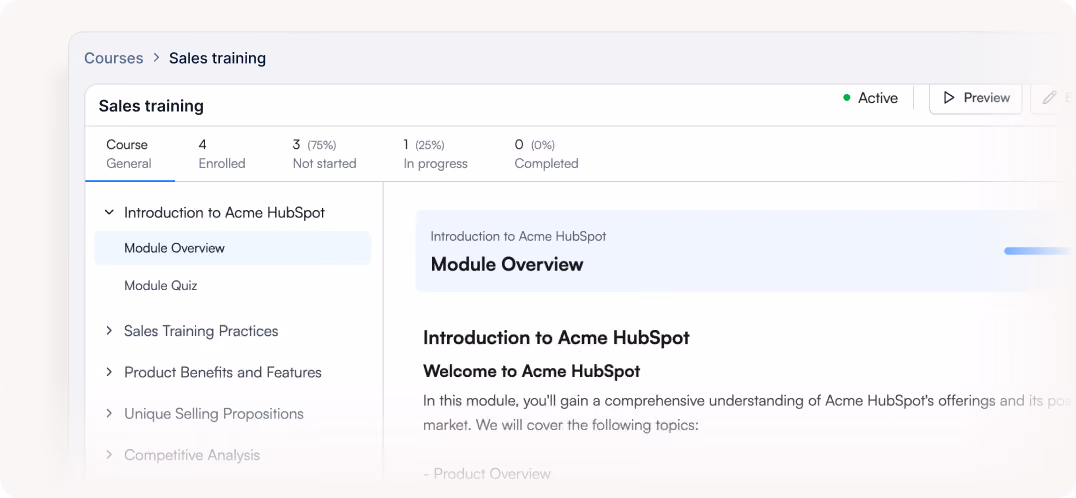The height and width of the screenshot is (498, 1076).
Task: Collapse the Introduction to Acme HubSpot chevron
Action: click(108, 213)
